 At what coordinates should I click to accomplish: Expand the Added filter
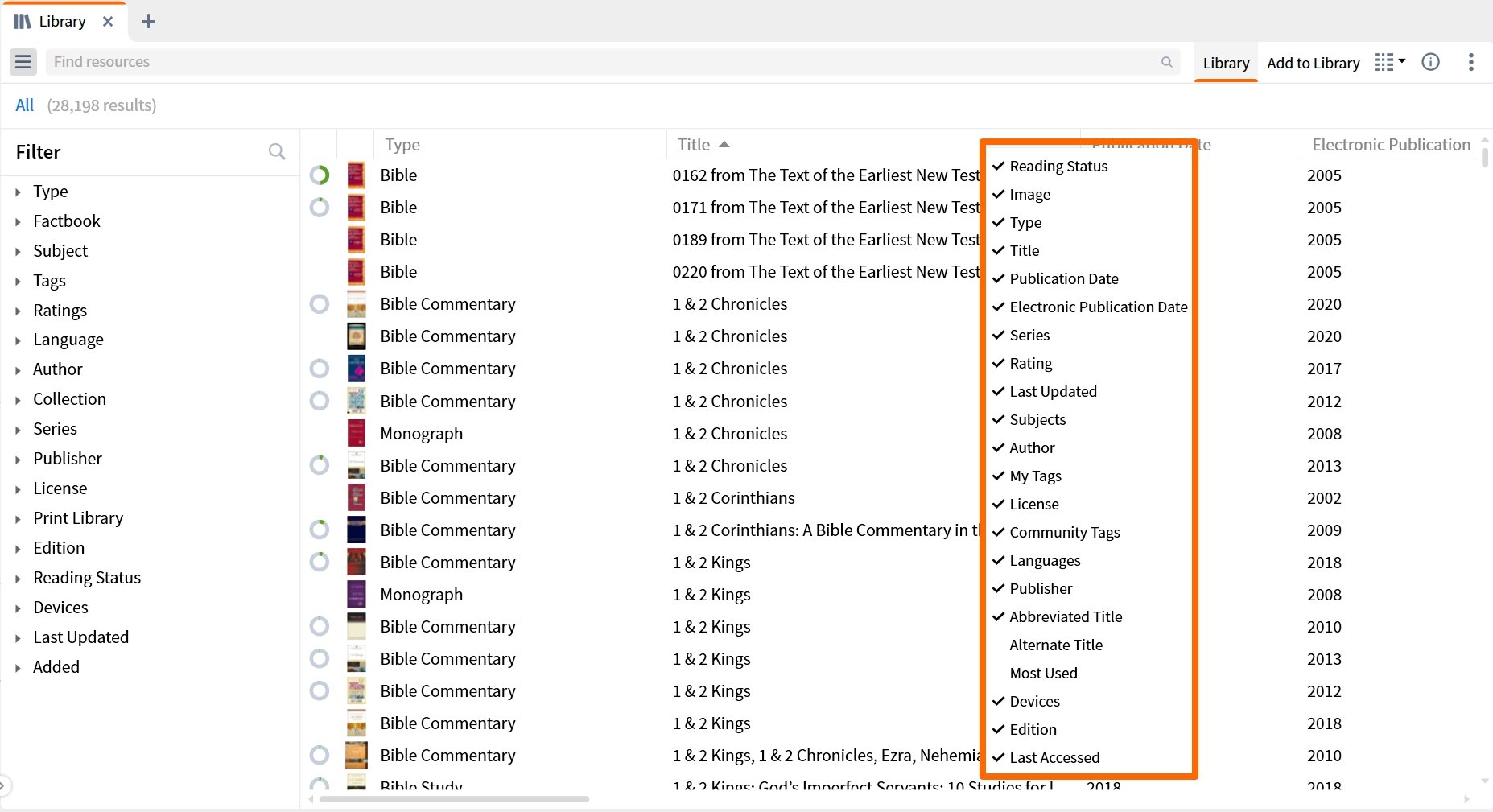click(18, 668)
